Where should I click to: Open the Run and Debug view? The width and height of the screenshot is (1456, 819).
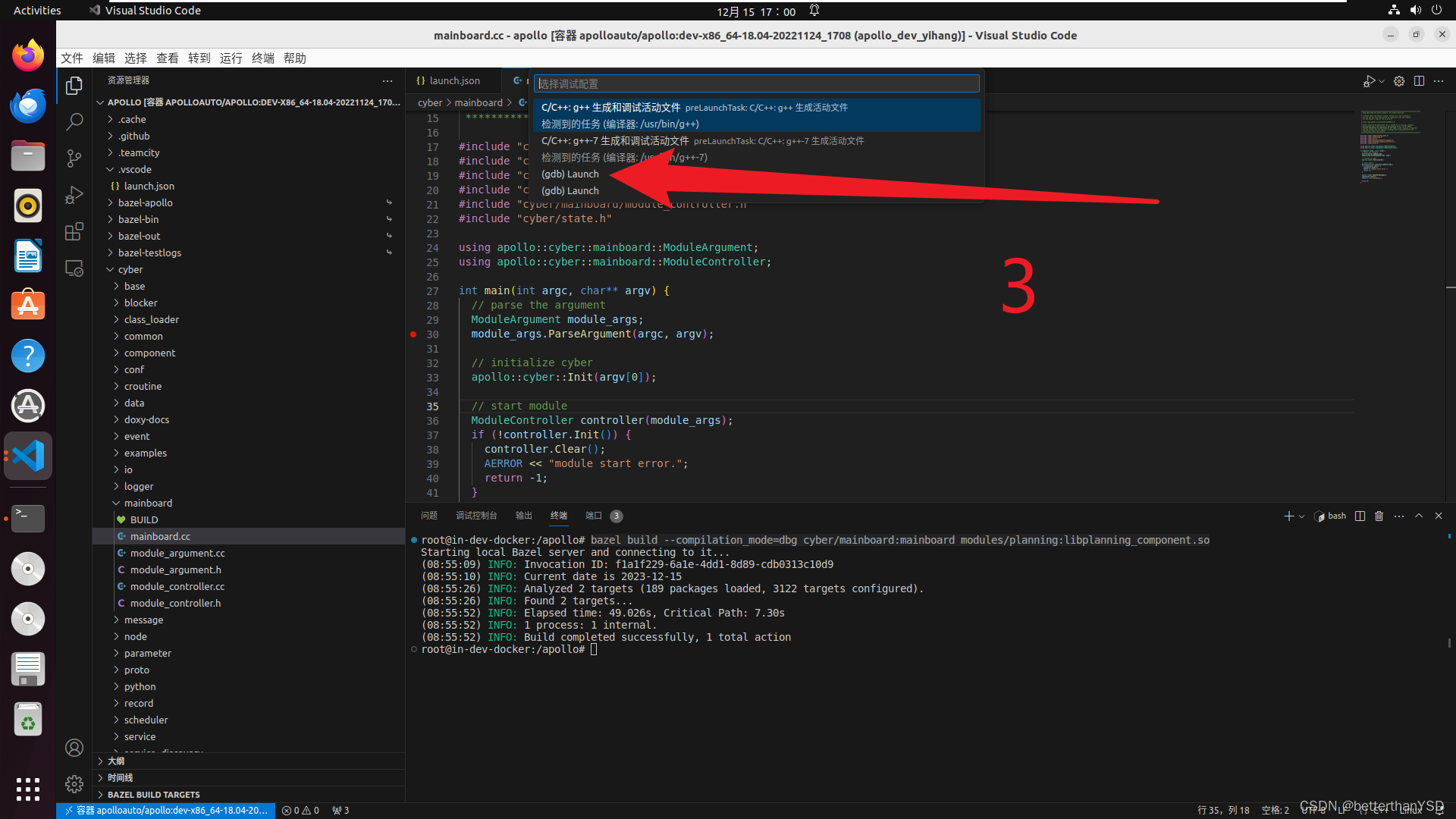tap(74, 195)
